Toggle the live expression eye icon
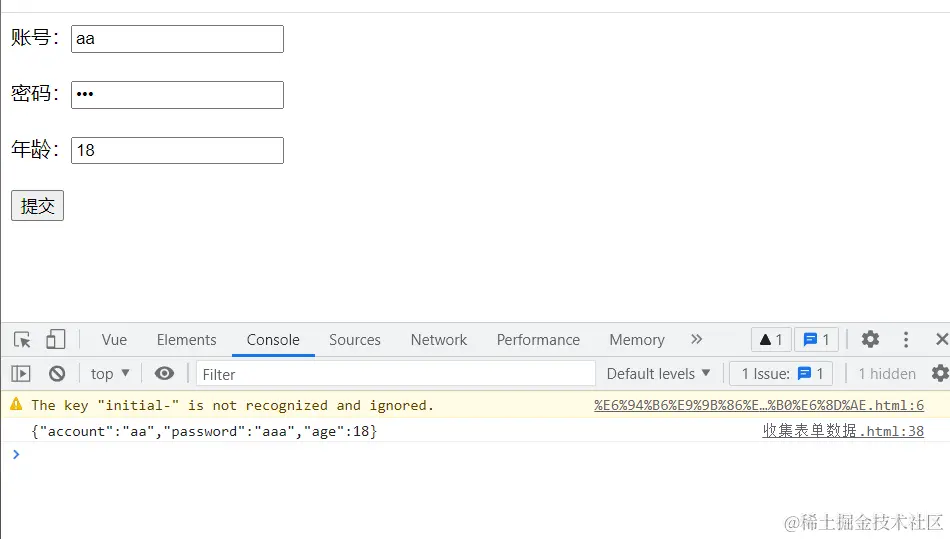The width and height of the screenshot is (950, 539). click(164, 374)
